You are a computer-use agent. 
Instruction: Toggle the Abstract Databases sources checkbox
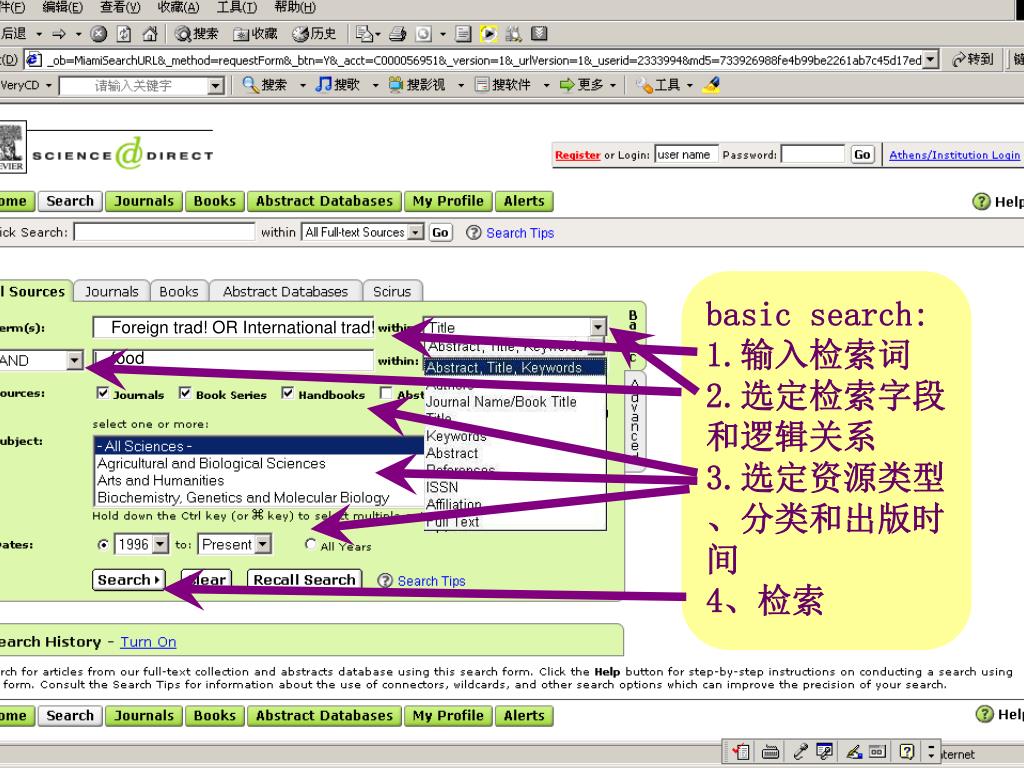pos(386,393)
